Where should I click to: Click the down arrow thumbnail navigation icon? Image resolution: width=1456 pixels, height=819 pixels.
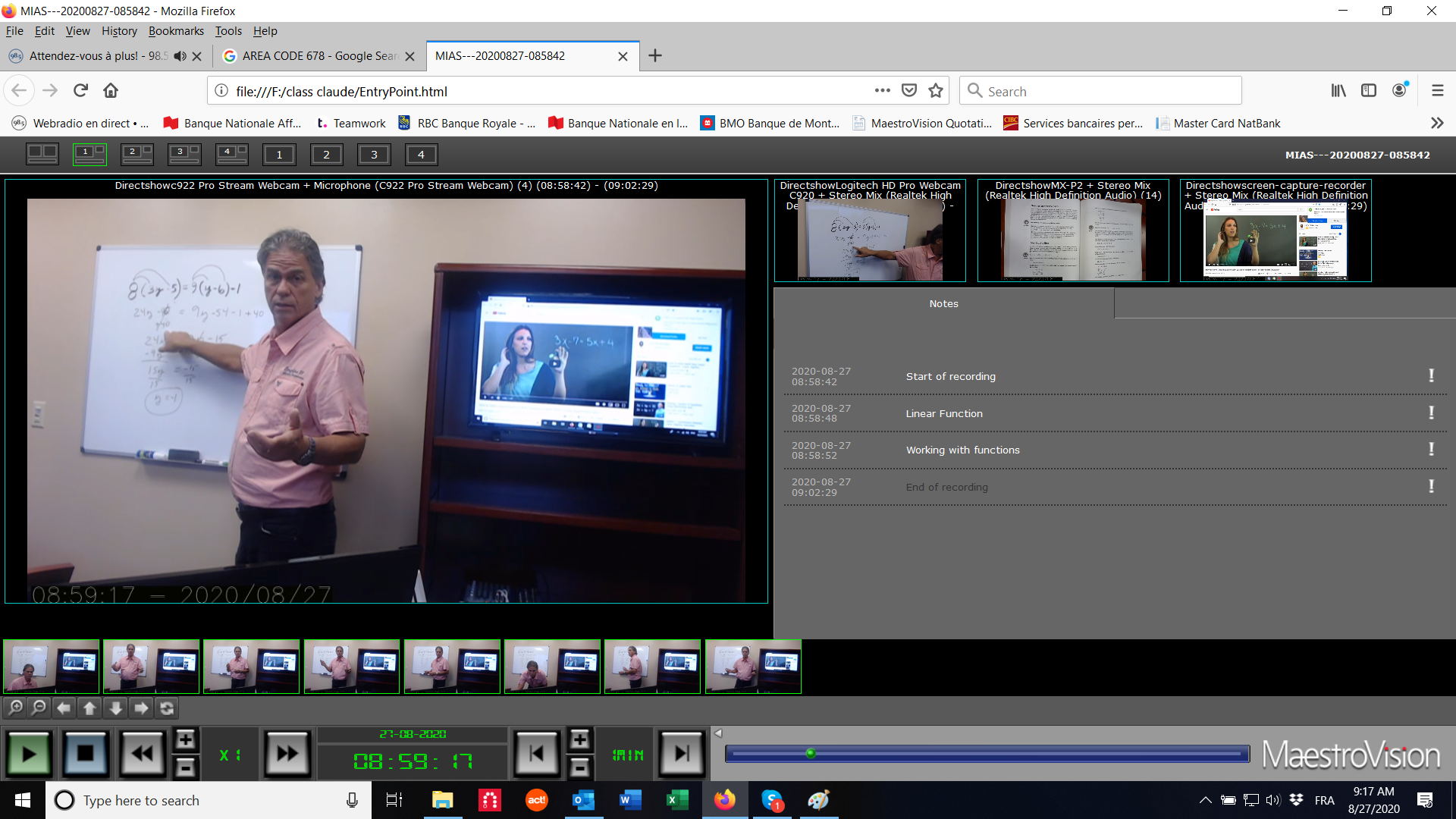coord(116,708)
